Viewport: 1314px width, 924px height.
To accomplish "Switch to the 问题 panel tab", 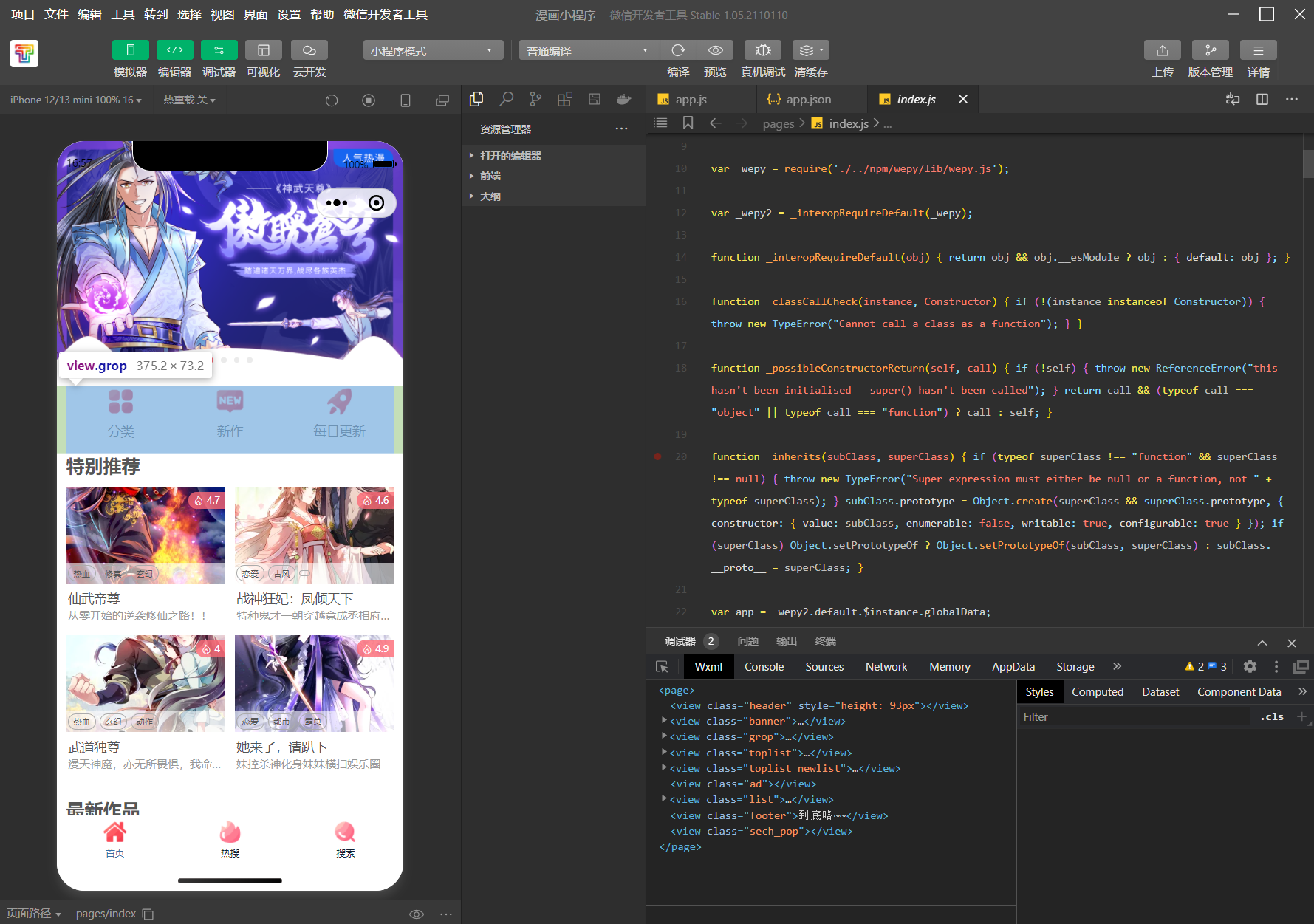I will (x=748, y=641).
